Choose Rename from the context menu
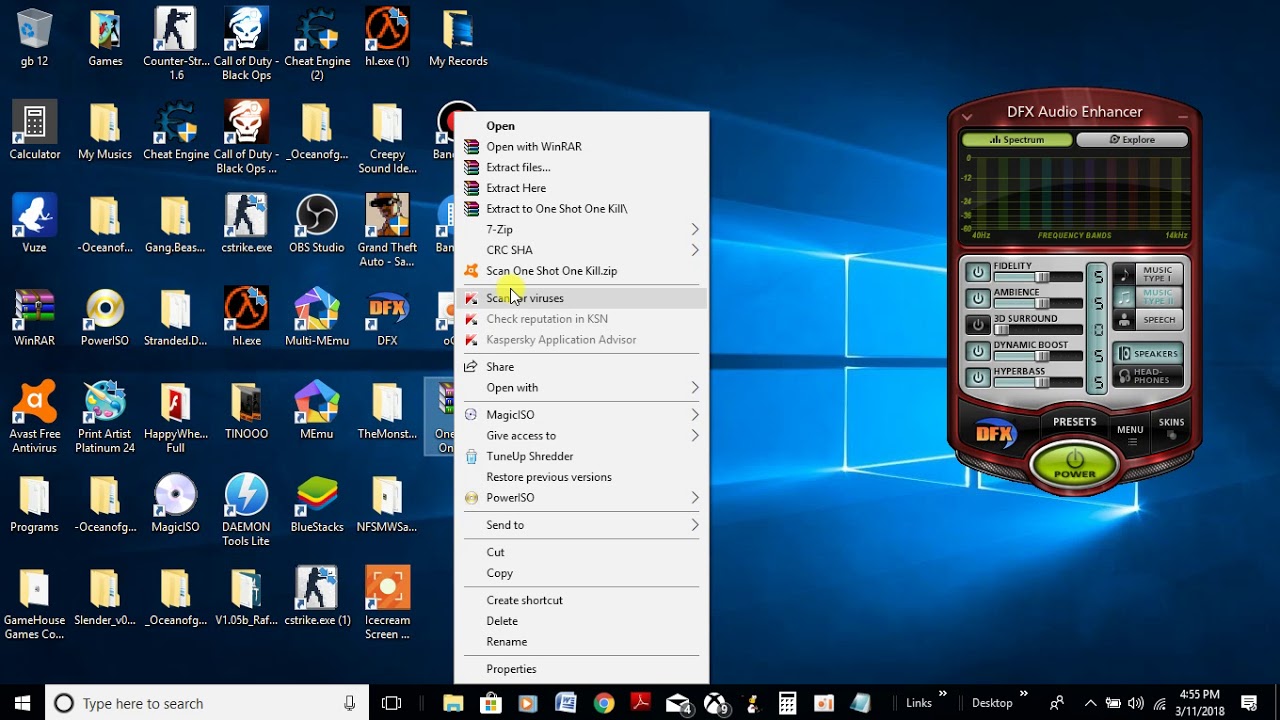1280x720 pixels. 581,641
